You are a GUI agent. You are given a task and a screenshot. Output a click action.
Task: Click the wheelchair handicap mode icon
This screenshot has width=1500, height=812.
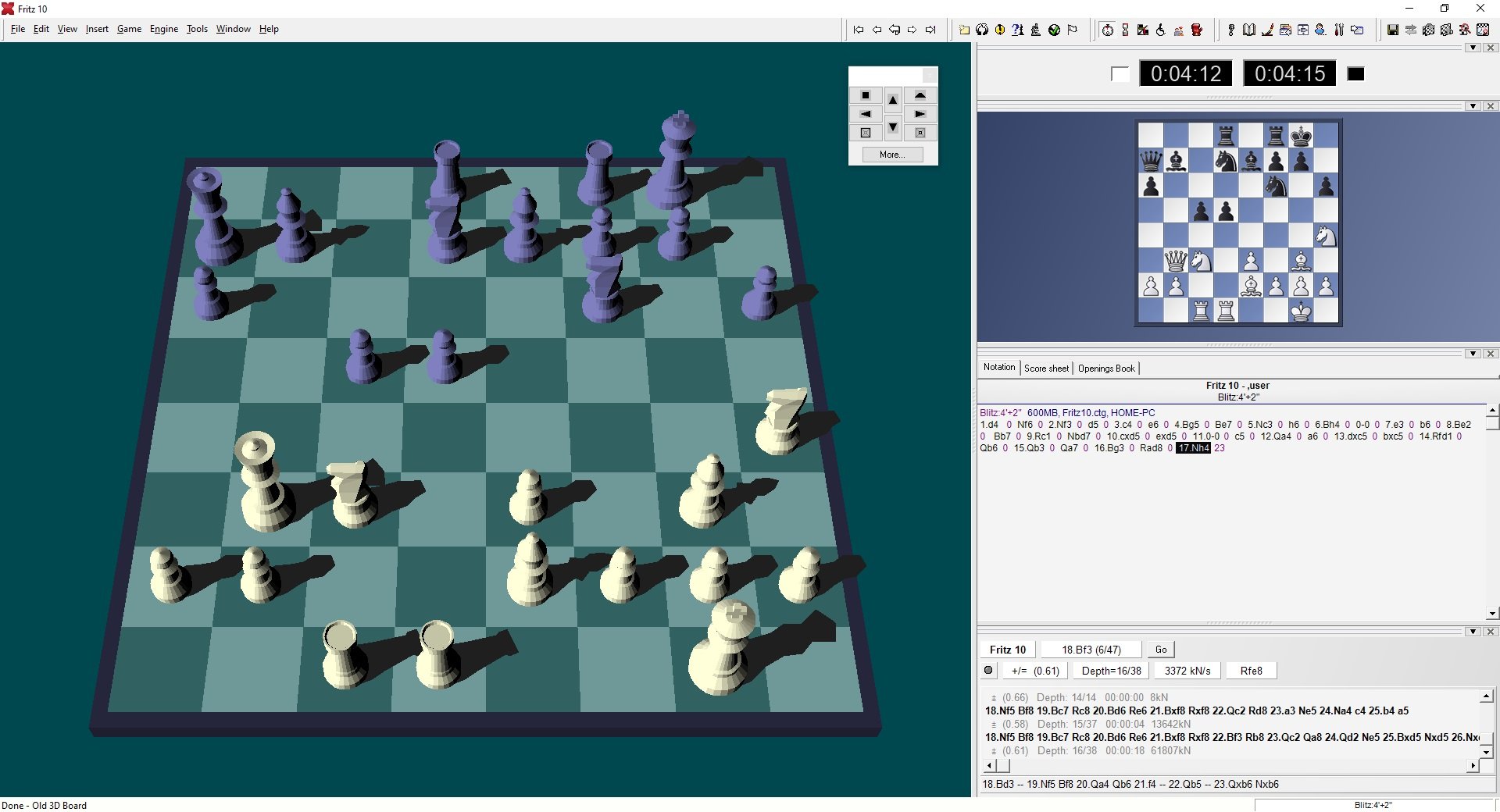coord(1161,30)
